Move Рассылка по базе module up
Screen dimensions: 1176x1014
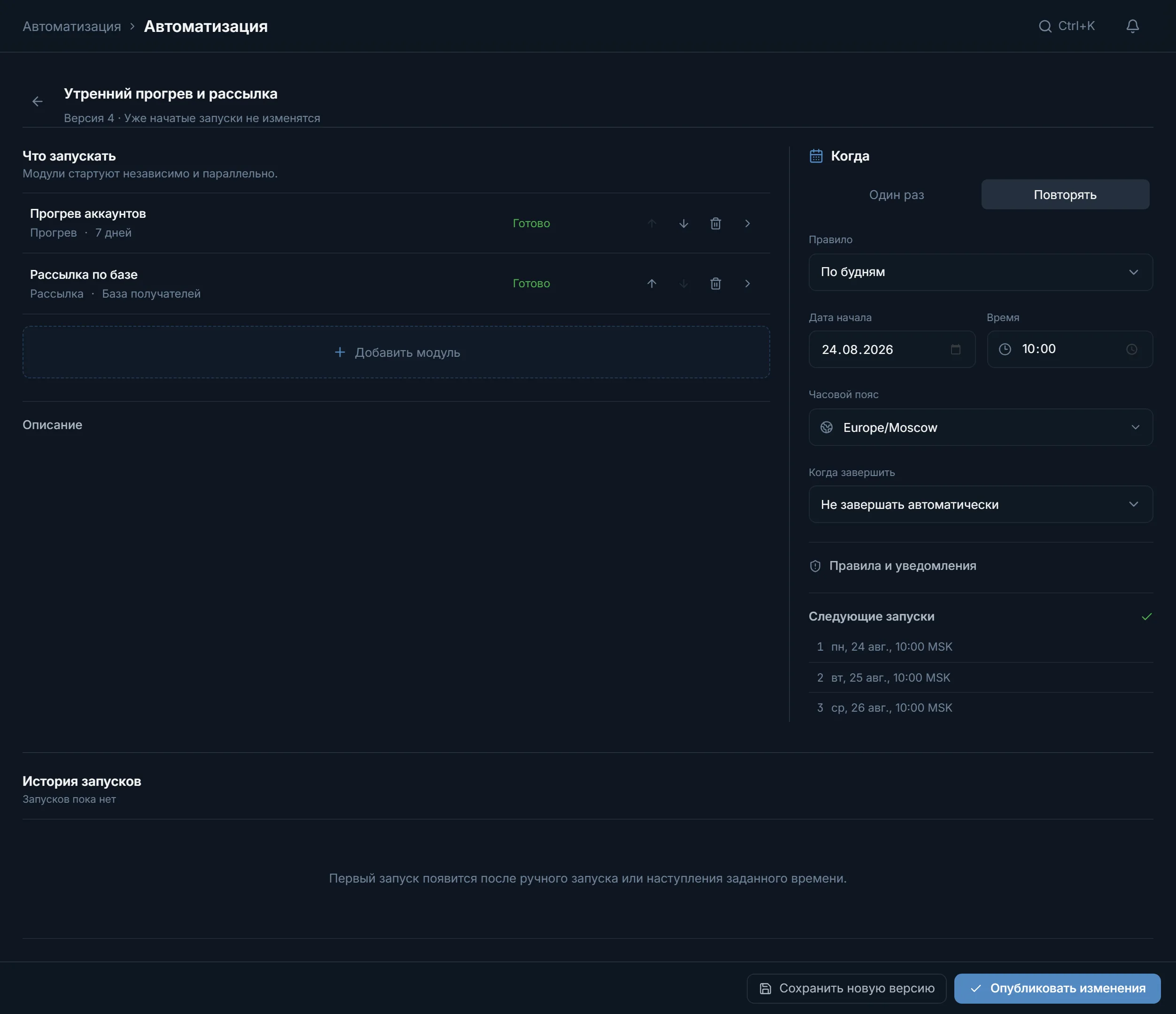click(x=651, y=284)
